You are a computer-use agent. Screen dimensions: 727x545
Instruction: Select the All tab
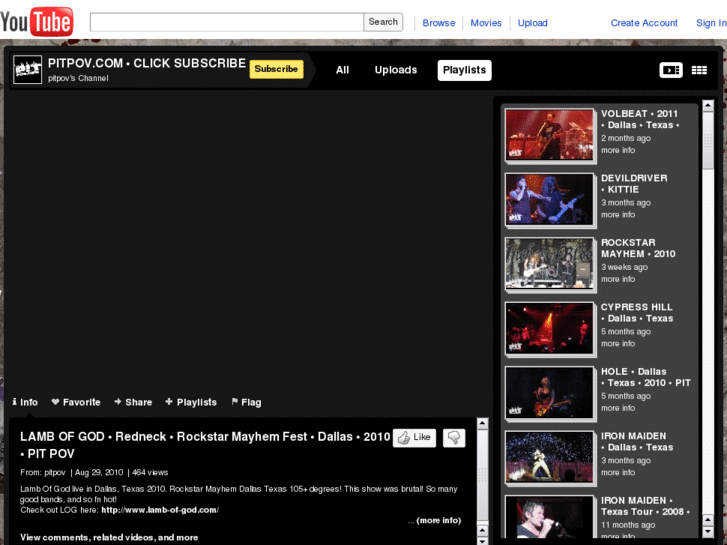342,70
